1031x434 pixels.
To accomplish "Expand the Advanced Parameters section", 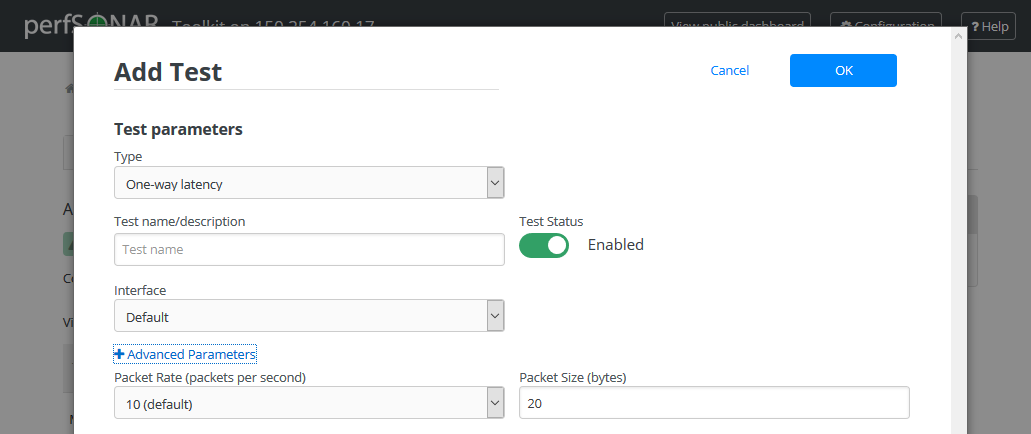I will click(x=185, y=354).
